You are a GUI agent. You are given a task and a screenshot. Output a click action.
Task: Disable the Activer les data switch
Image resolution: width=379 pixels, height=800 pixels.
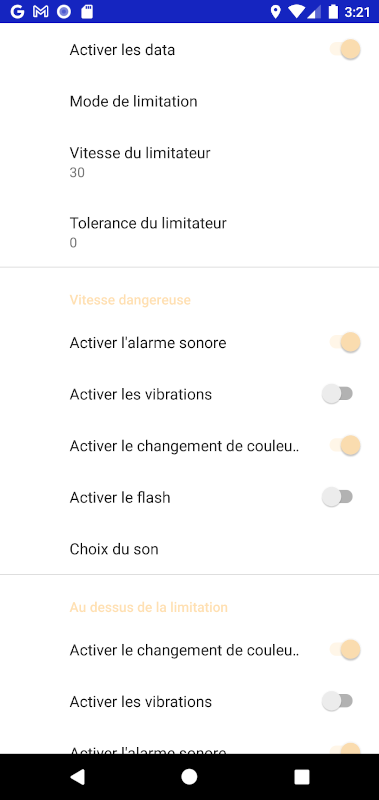point(345,49)
